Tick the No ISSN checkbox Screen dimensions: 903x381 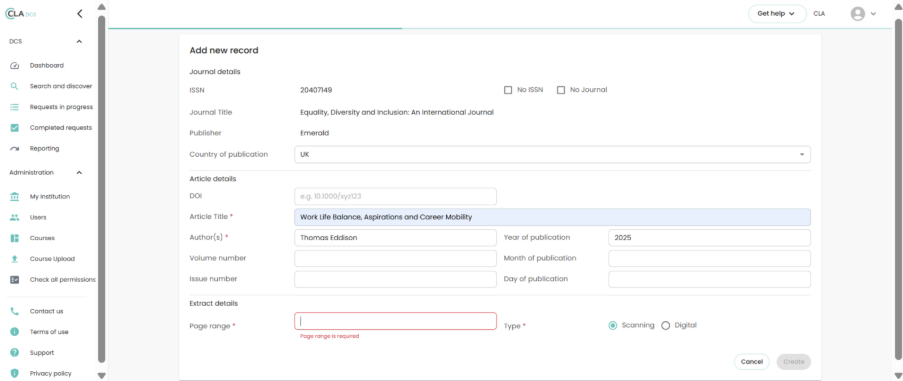508,90
